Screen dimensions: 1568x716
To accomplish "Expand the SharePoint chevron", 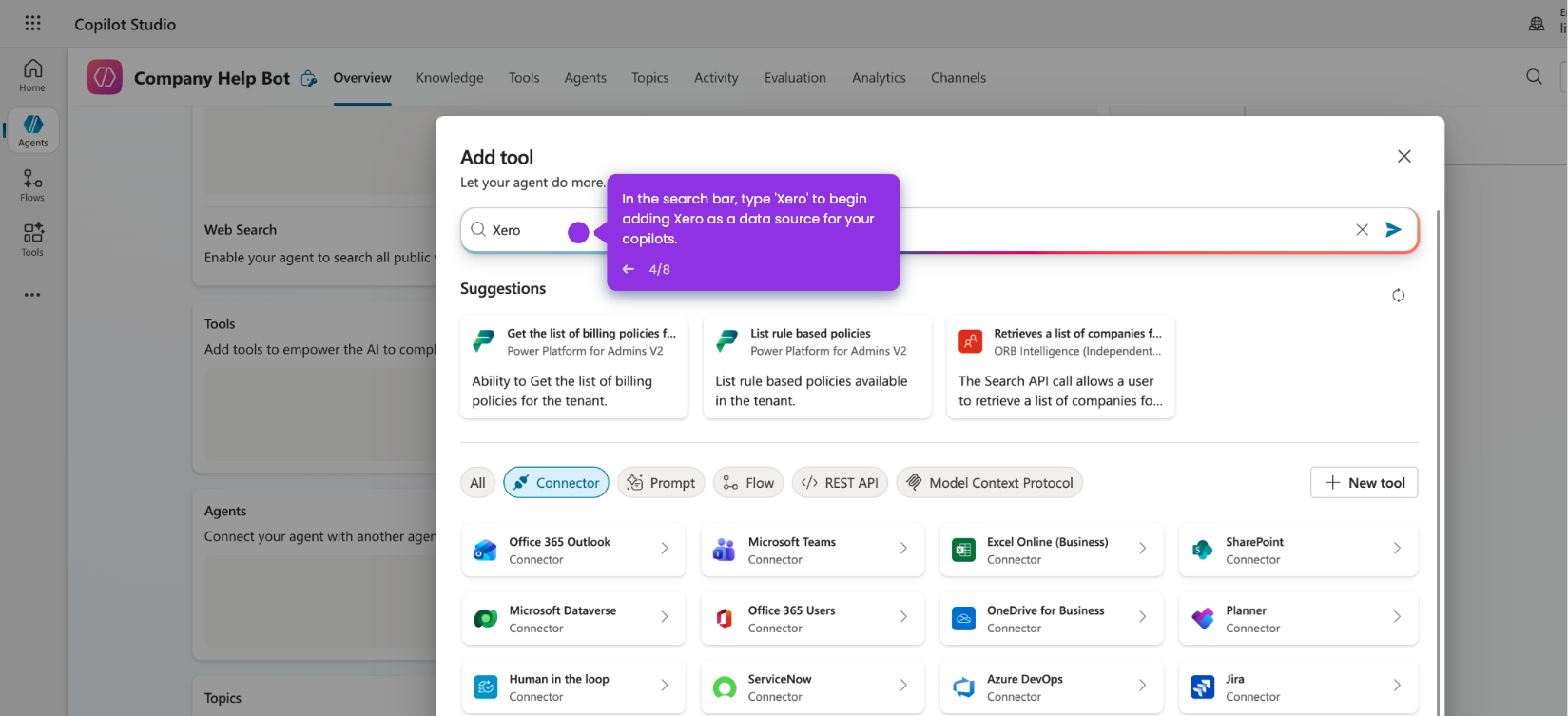I will point(1397,549).
